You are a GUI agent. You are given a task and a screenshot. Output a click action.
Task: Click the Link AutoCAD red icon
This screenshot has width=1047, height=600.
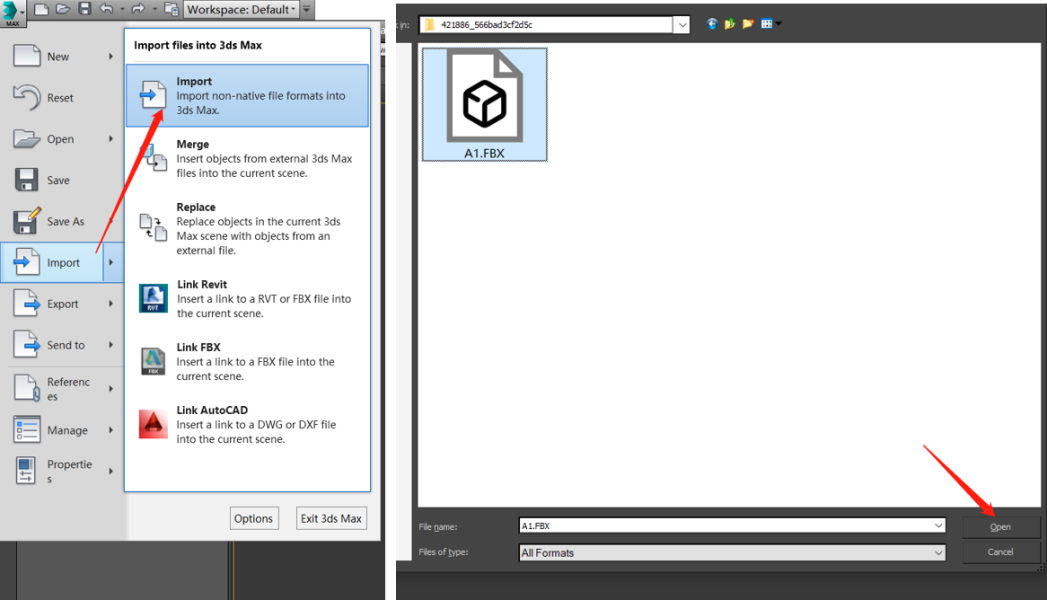tap(153, 424)
